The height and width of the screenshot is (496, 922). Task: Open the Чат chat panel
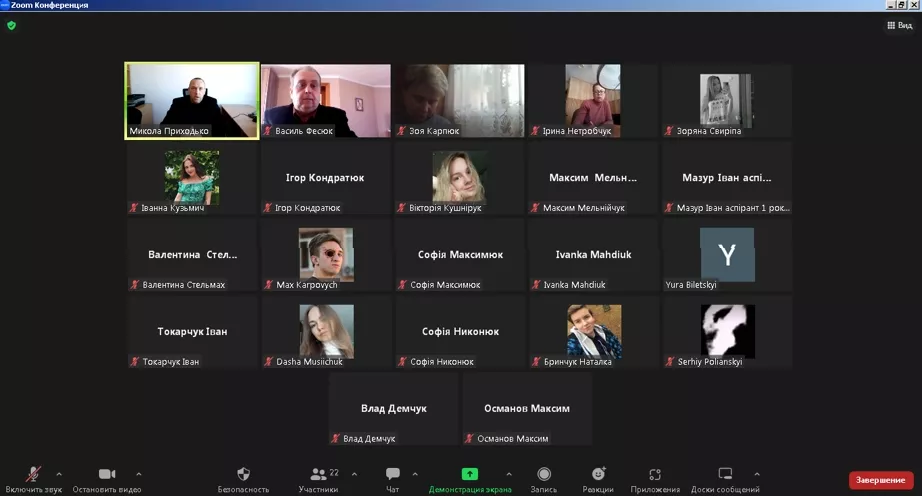point(393,474)
